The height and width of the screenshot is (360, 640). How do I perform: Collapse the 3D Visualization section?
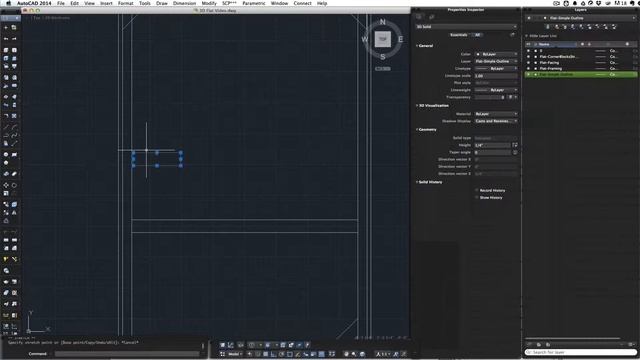(417, 105)
